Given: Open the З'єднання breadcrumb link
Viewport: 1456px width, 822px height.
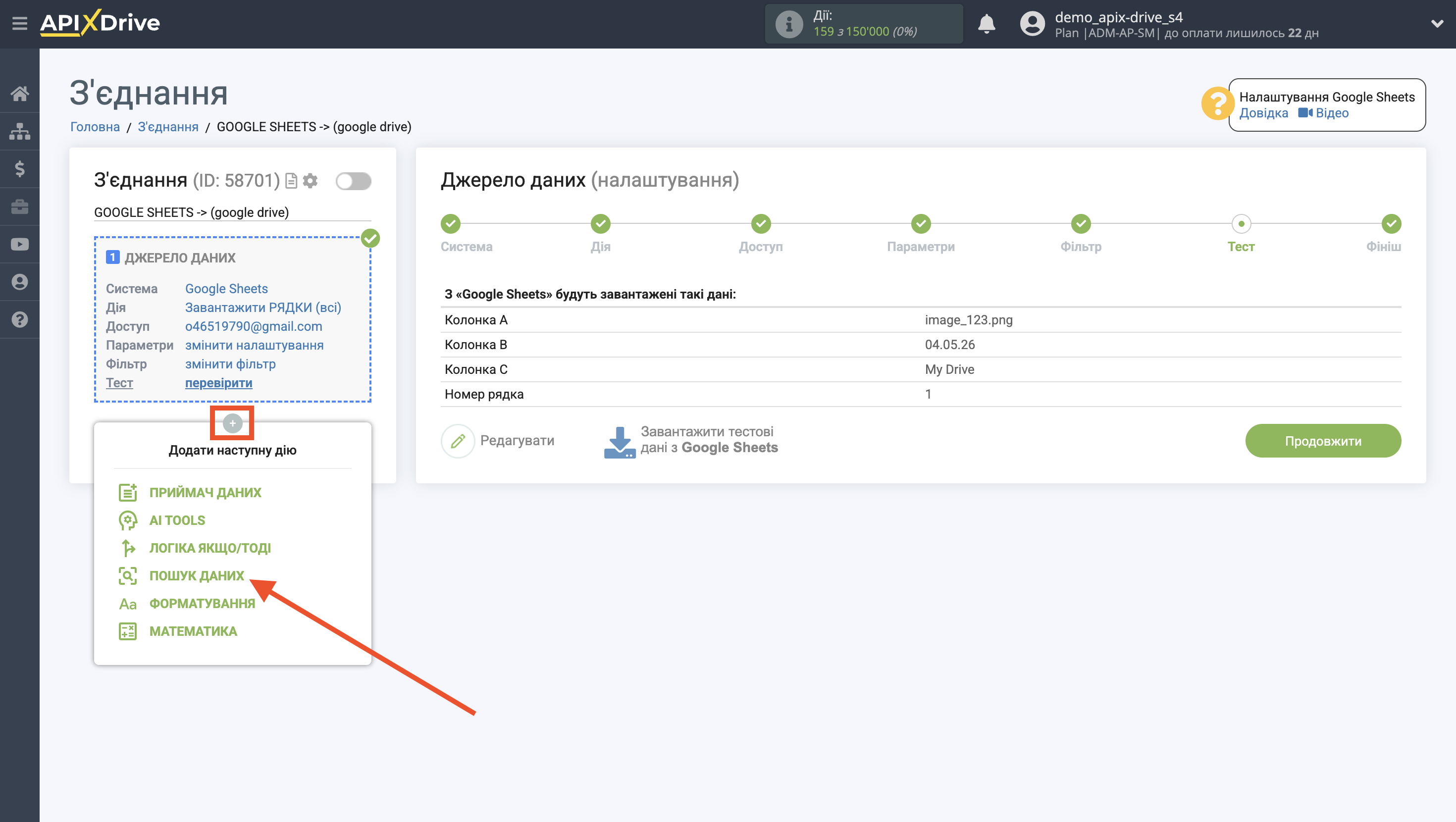Looking at the screenshot, I should point(168,127).
